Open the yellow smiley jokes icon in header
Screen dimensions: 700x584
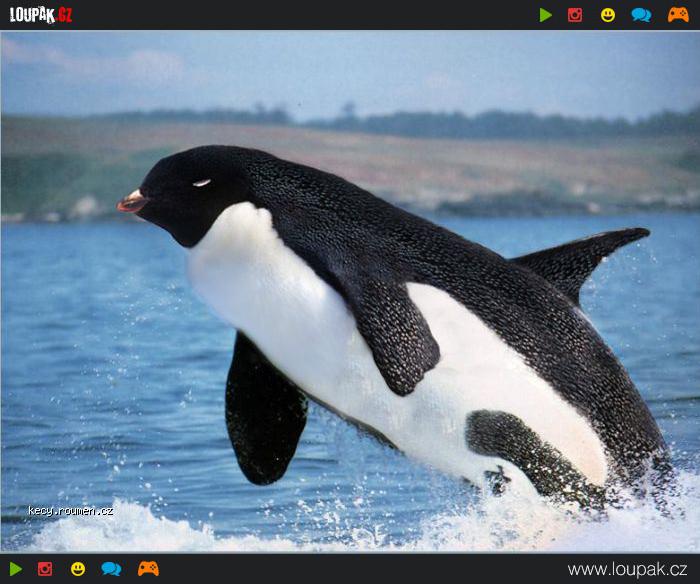click(x=608, y=15)
